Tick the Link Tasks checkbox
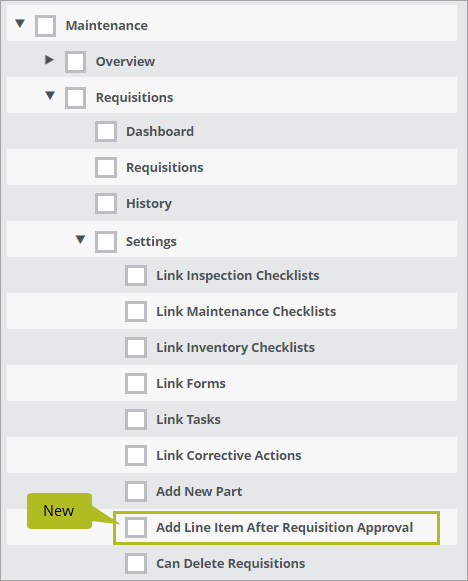This screenshot has height=581, width=468. [x=136, y=419]
